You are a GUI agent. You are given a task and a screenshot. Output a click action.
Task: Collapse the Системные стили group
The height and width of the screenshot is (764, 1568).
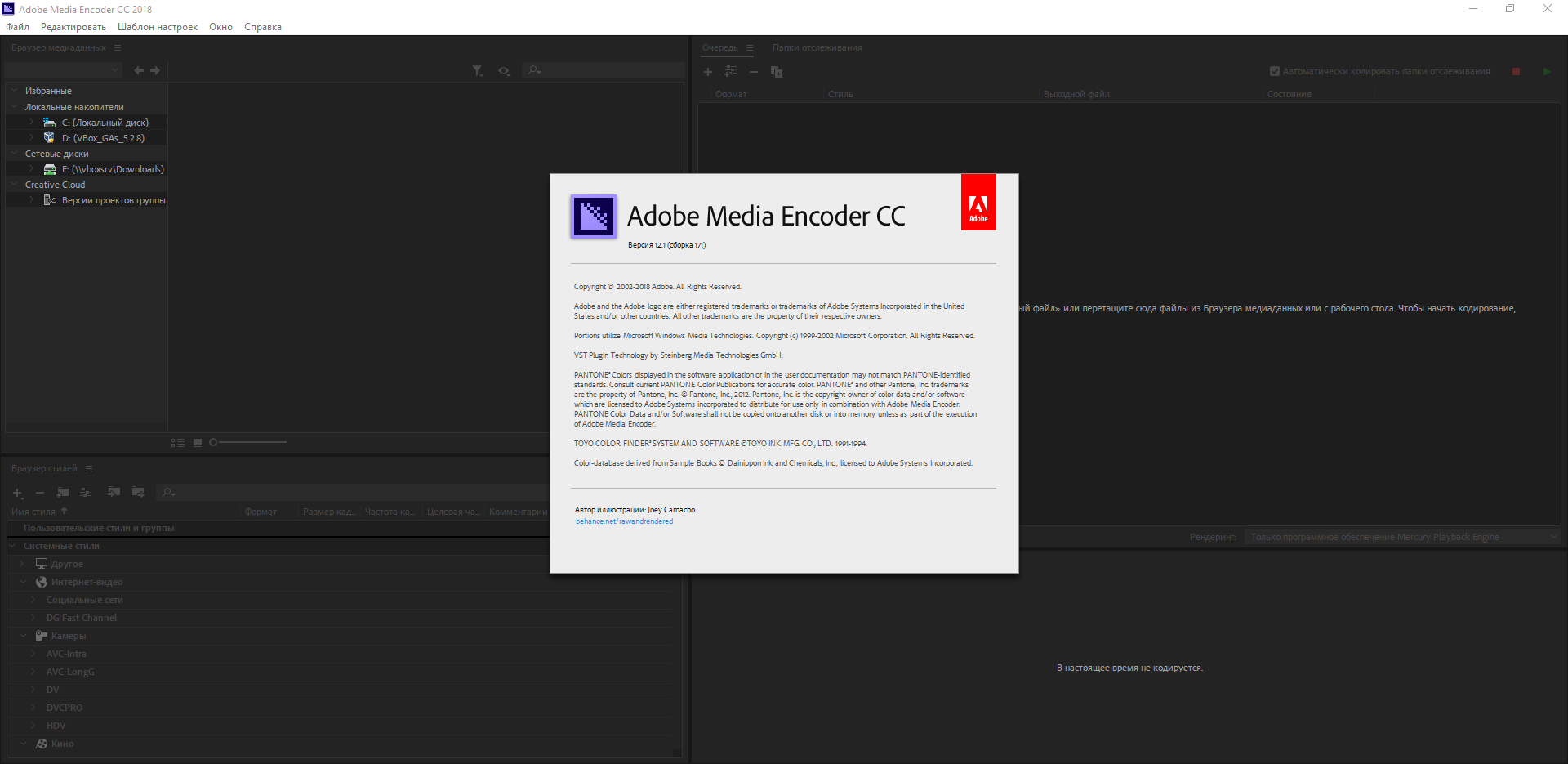[x=13, y=546]
